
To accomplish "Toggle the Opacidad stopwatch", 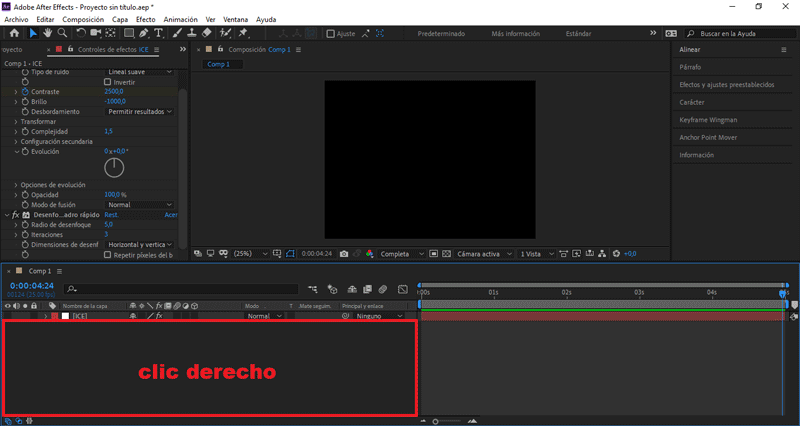I will click(25, 195).
